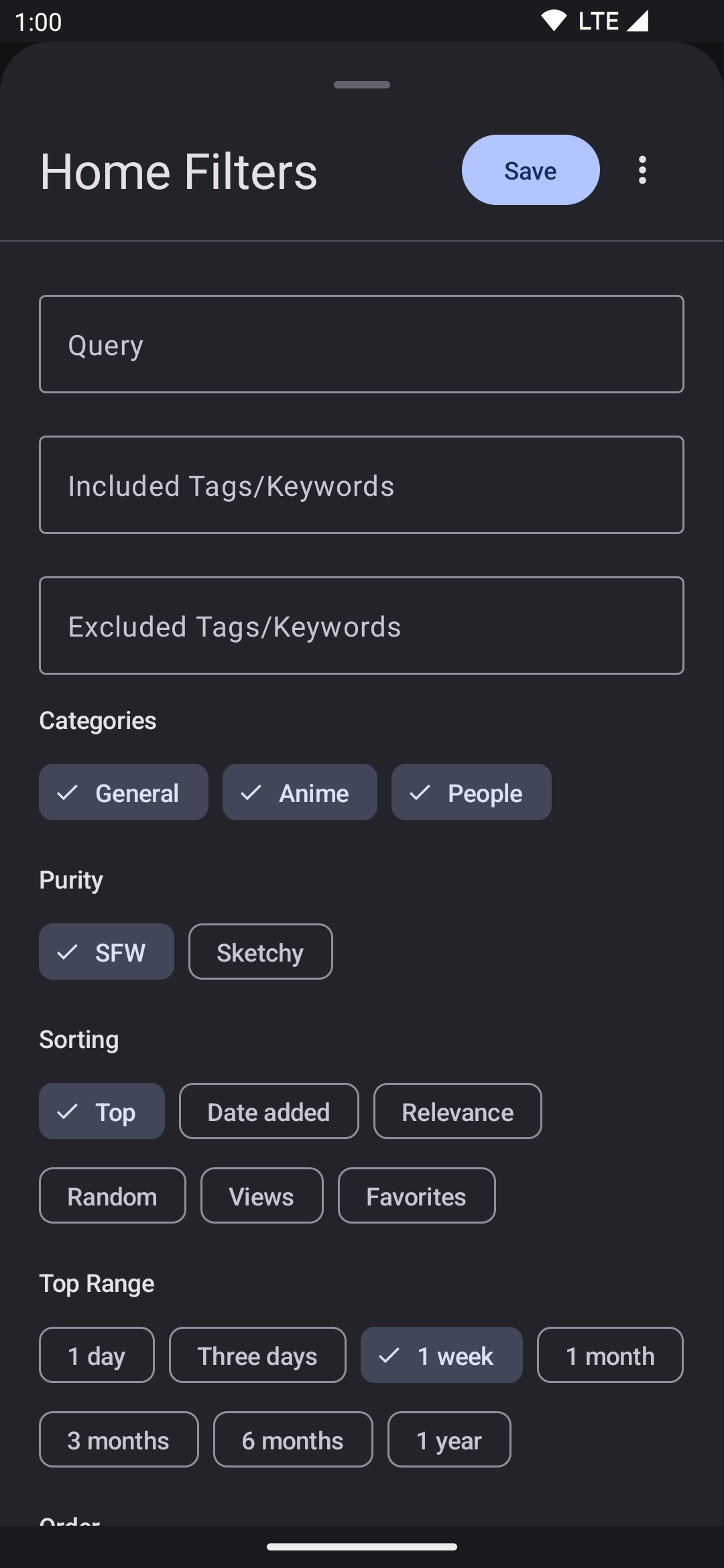Viewport: 724px width, 1568px height.
Task: Set top range to 1 day
Action: (97, 1356)
